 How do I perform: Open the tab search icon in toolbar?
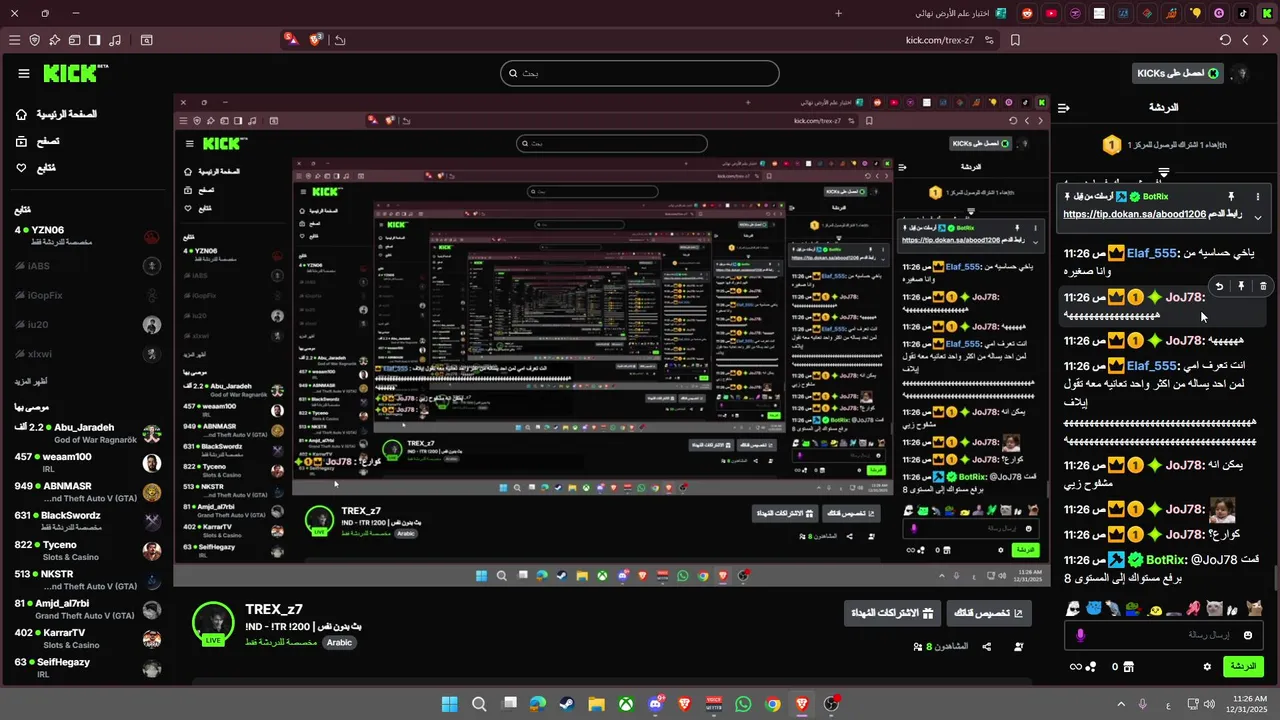147,40
